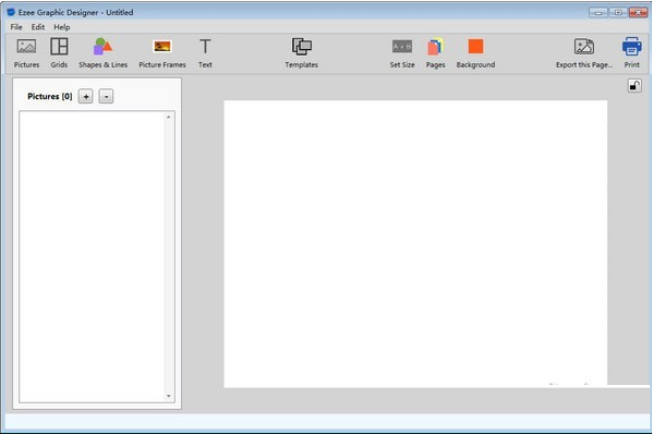The height and width of the screenshot is (435, 652).
Task: Click the pictures list scrollbar down arrow
Action: coord(169,396)
